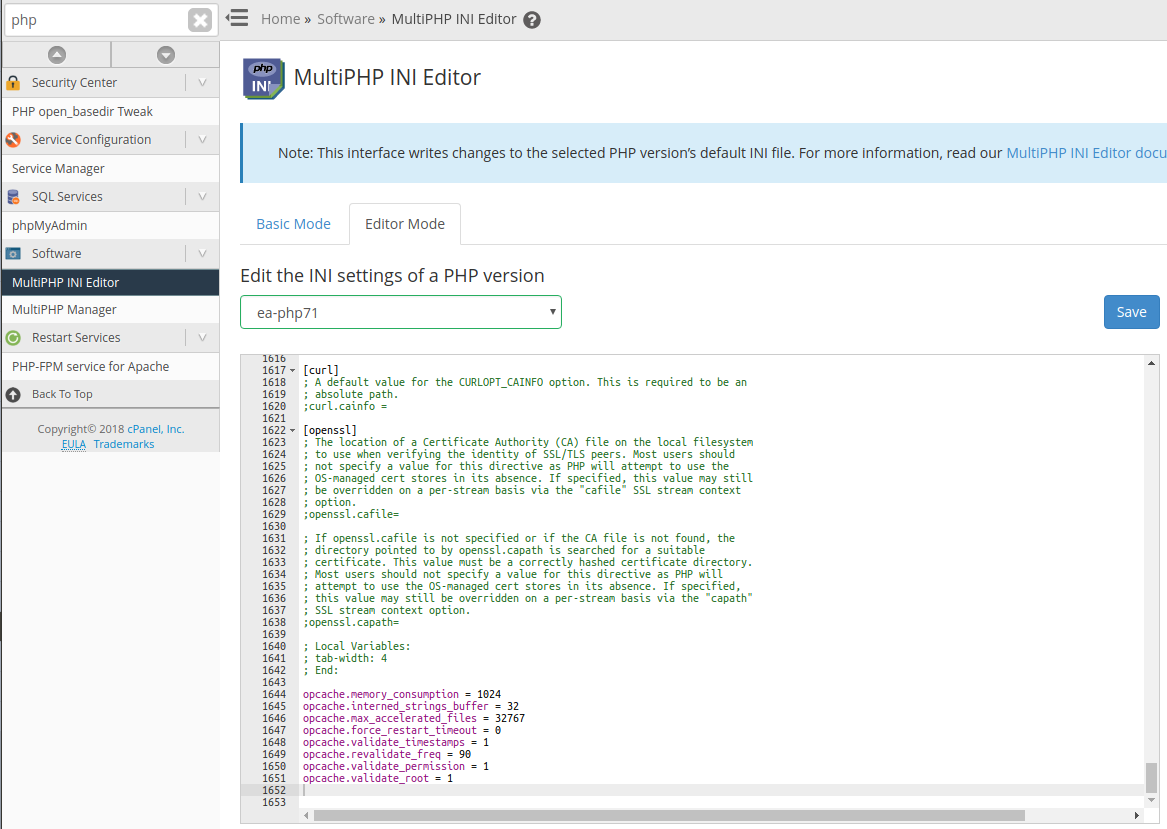The height and width of the screenshot is (829, 1167).
Task: Click the Back To Top arrow icon
Action: coord(13,394)
